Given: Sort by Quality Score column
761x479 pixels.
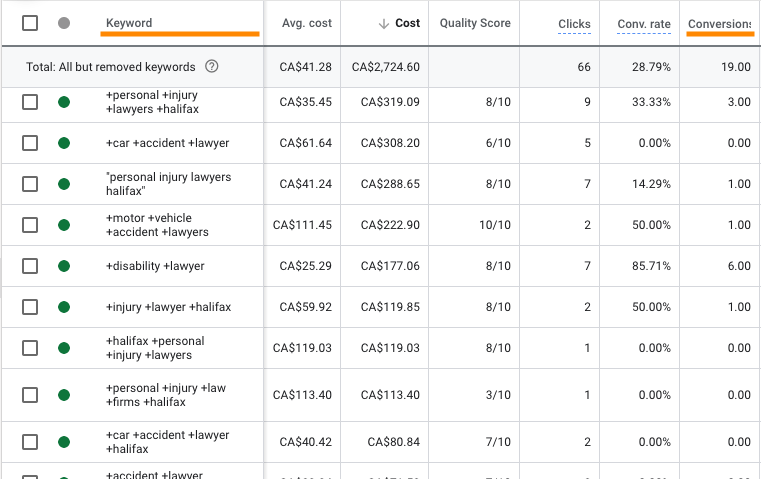Looking at the screenshot, I should pos(475,23).
